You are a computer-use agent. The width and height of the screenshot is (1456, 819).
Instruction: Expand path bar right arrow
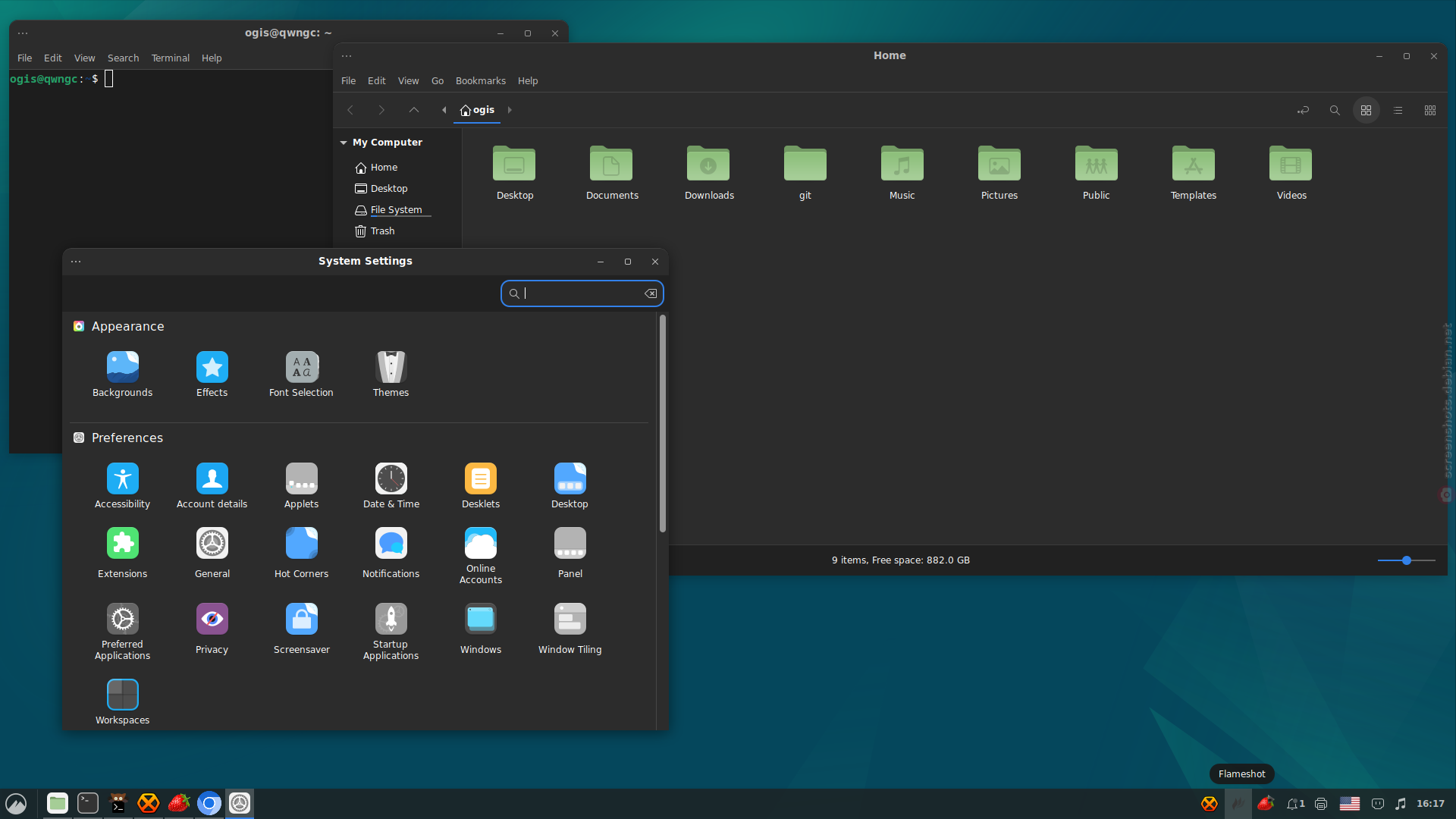(x=510, y=110)
